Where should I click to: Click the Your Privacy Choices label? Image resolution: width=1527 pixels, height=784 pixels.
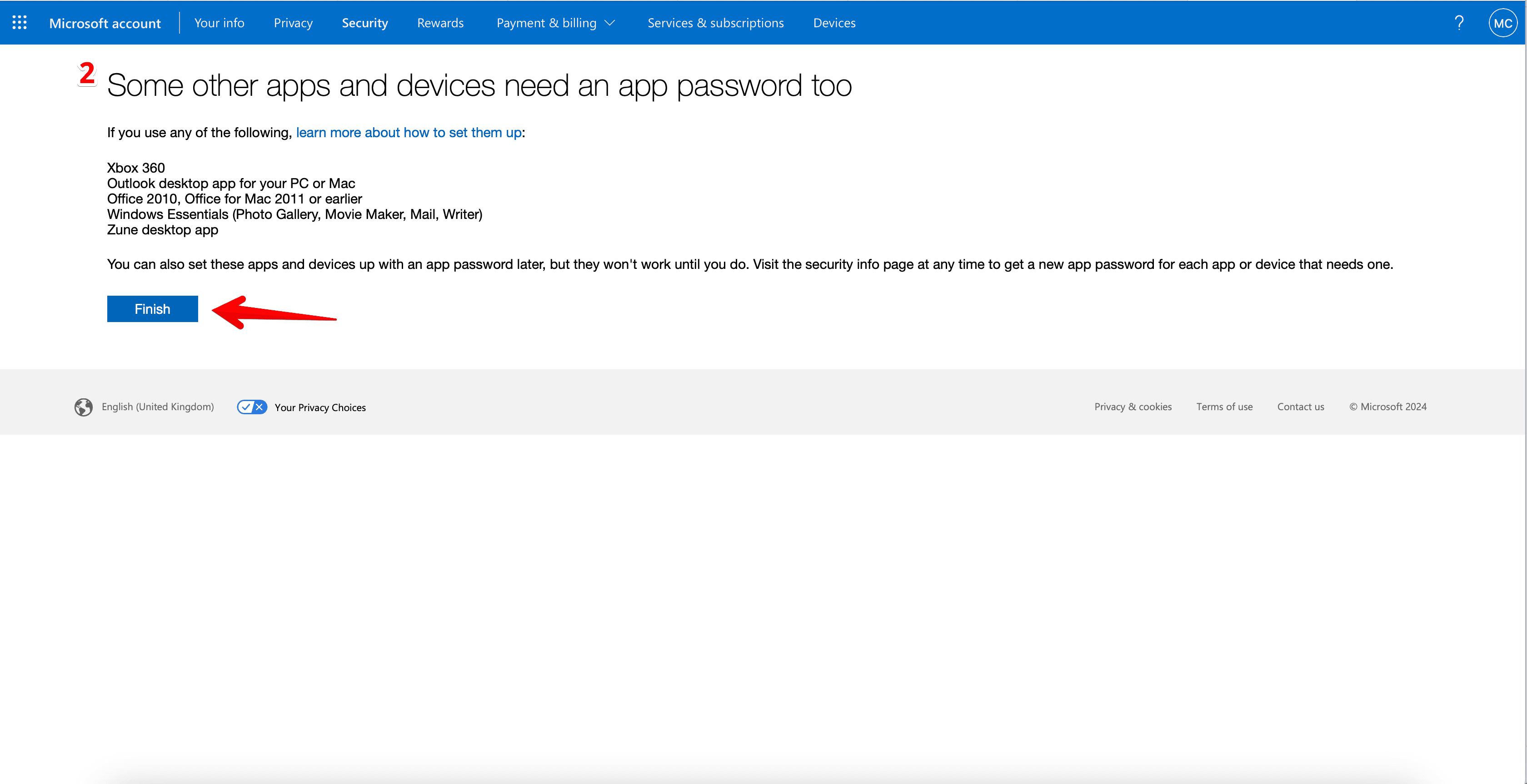(x=320, y=407)
